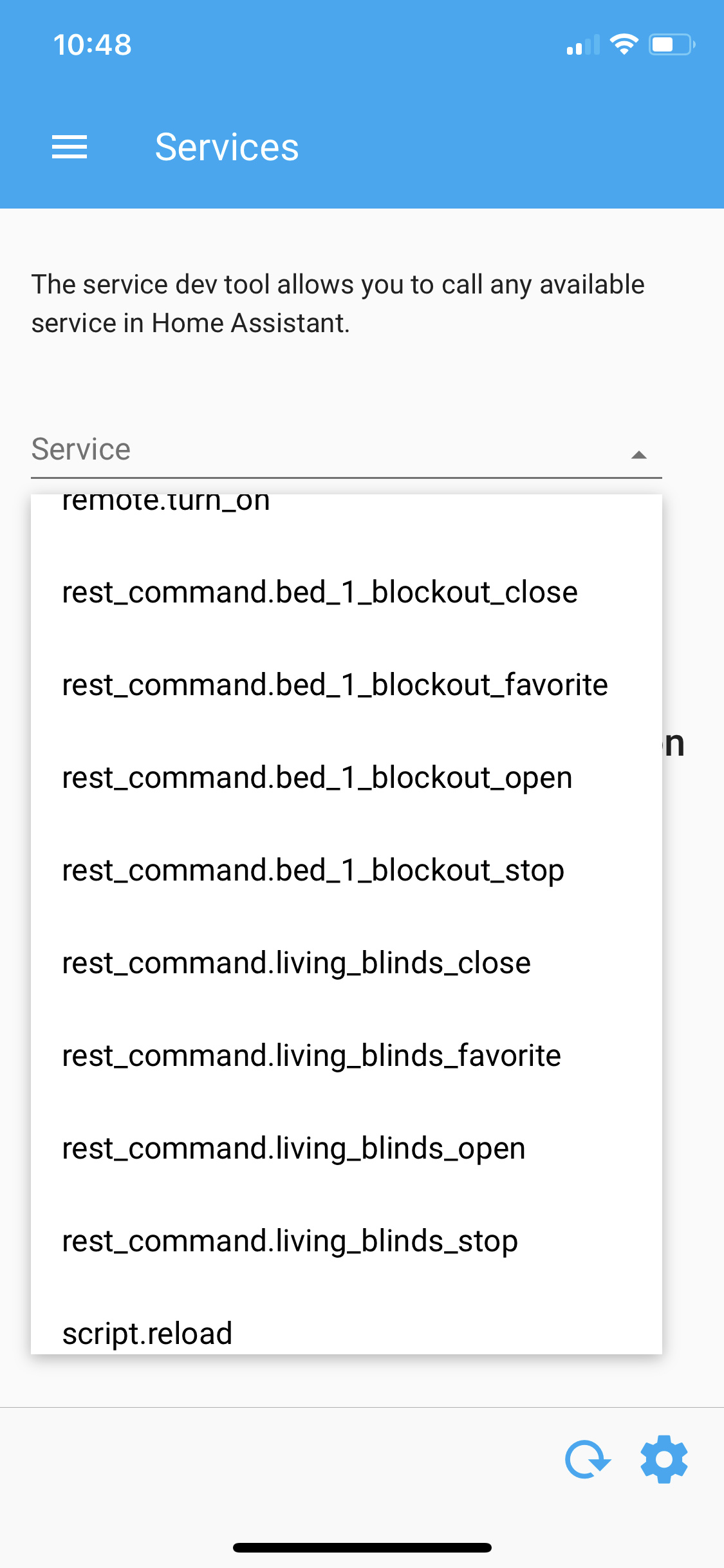Focus the Service input field
The height and width of the screenshot is (1568, 724).
coord(346,449)
